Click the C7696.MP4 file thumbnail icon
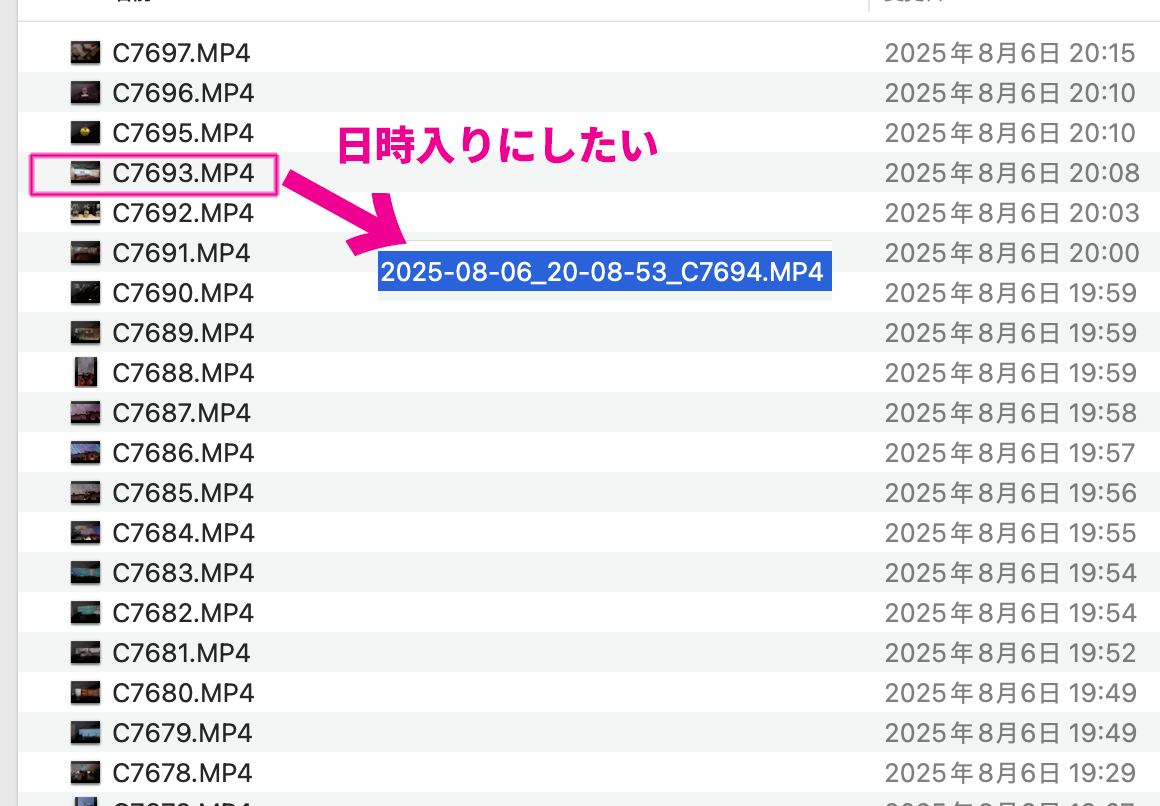 85,93
